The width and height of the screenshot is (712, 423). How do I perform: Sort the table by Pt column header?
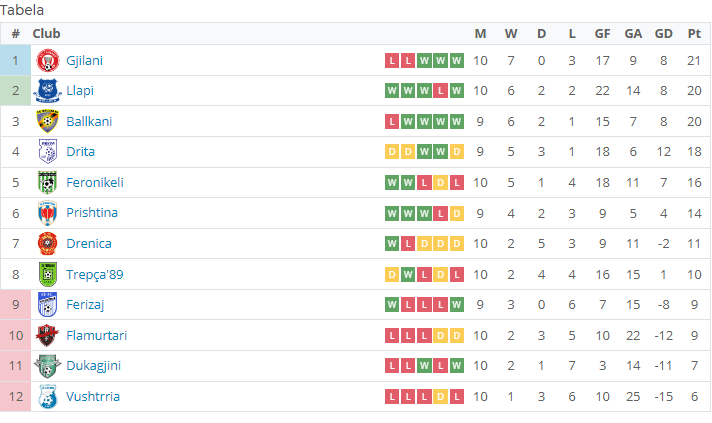click(x=694, y=34)
